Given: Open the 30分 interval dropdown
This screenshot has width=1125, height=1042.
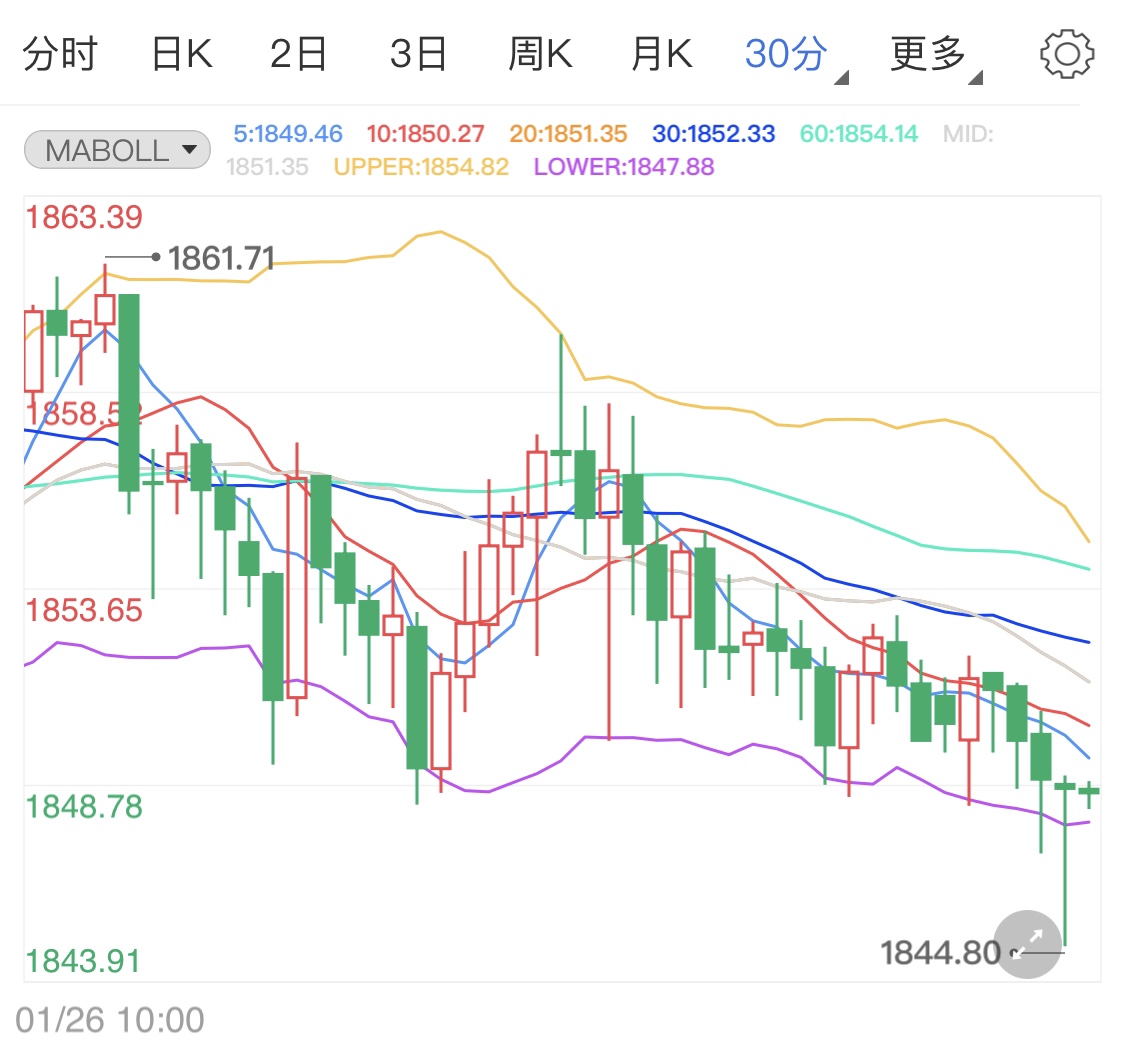Looking at the screenshot, I should click(795, 56).
